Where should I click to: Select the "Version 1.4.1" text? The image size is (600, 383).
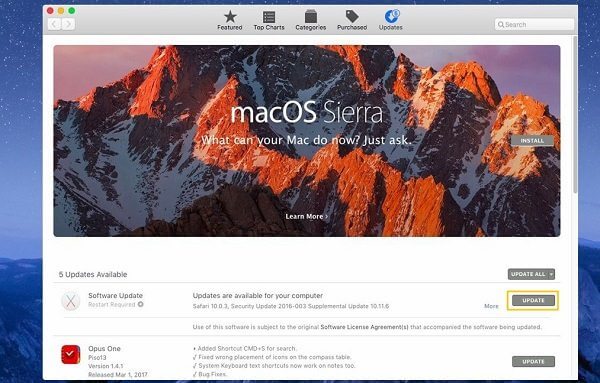click(x=106, y=366)
